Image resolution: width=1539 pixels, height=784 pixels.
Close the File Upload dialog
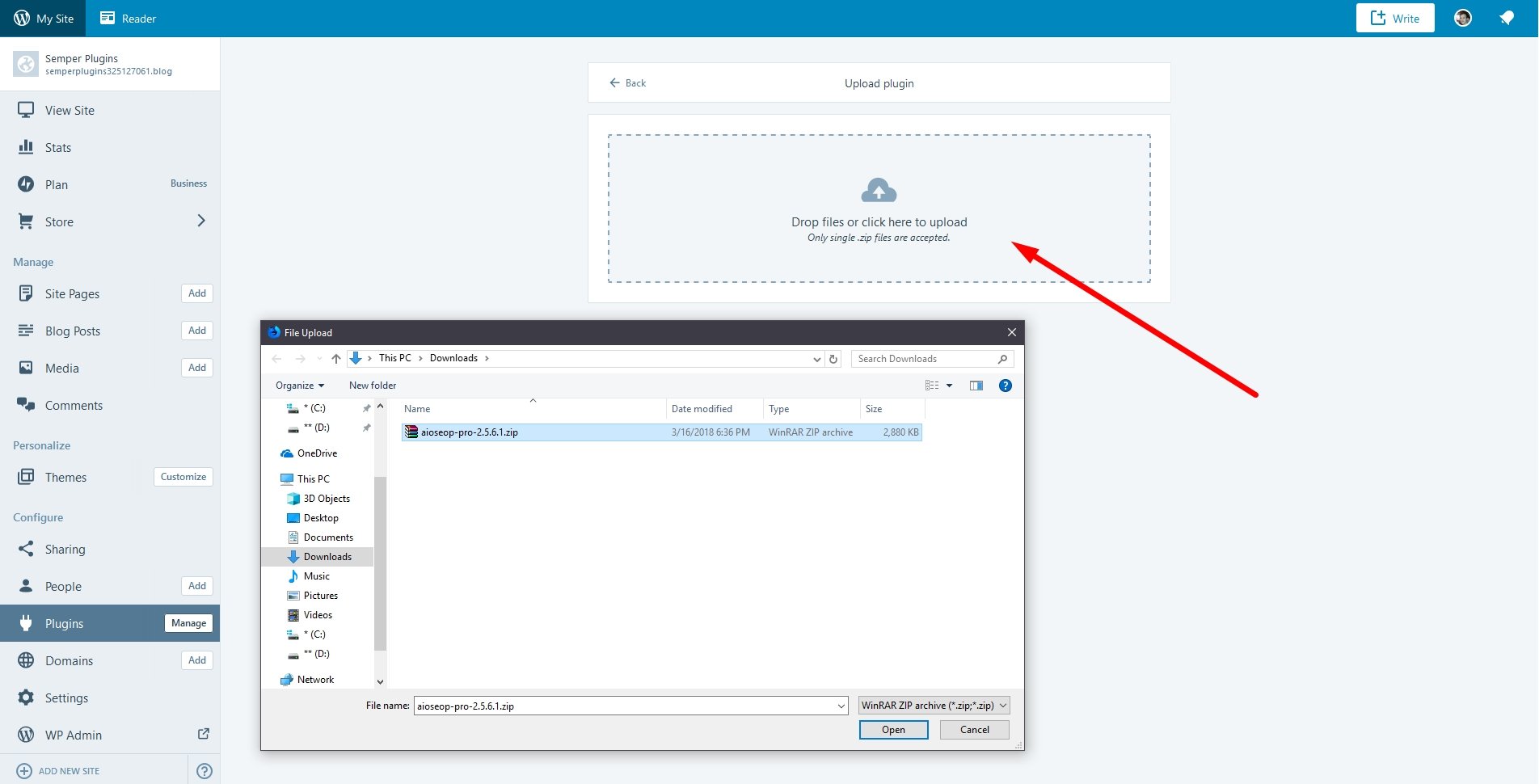(x=1011, y=332)
